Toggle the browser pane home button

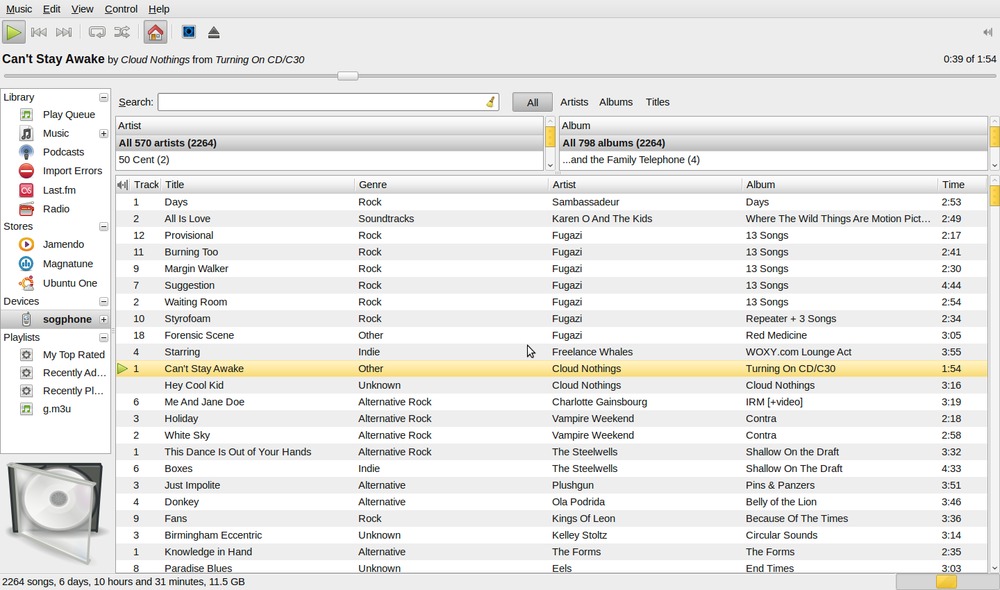[x=155, y=33]
